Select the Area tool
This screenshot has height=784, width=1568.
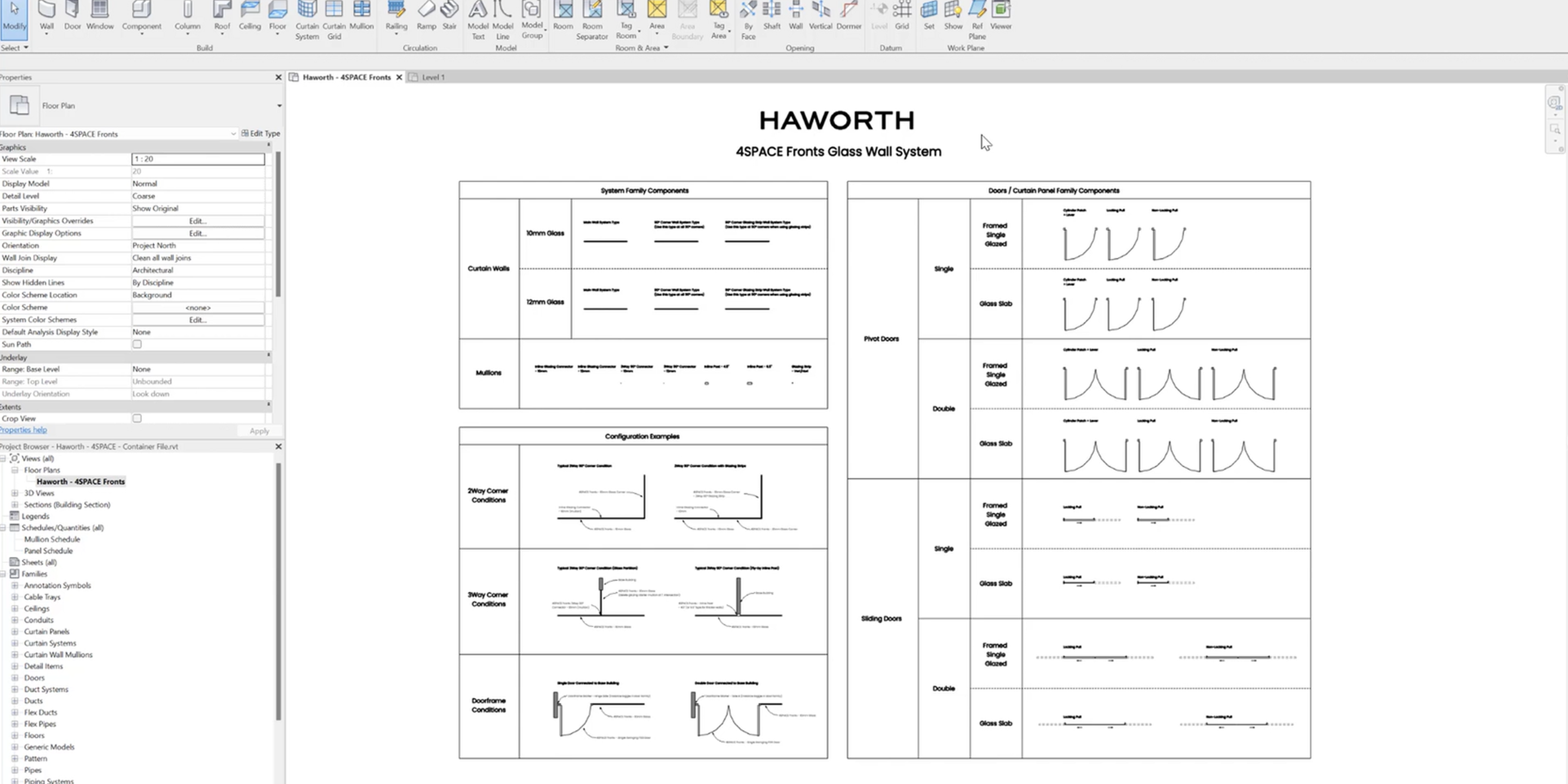pyautogui.click(x=657, y=17)
